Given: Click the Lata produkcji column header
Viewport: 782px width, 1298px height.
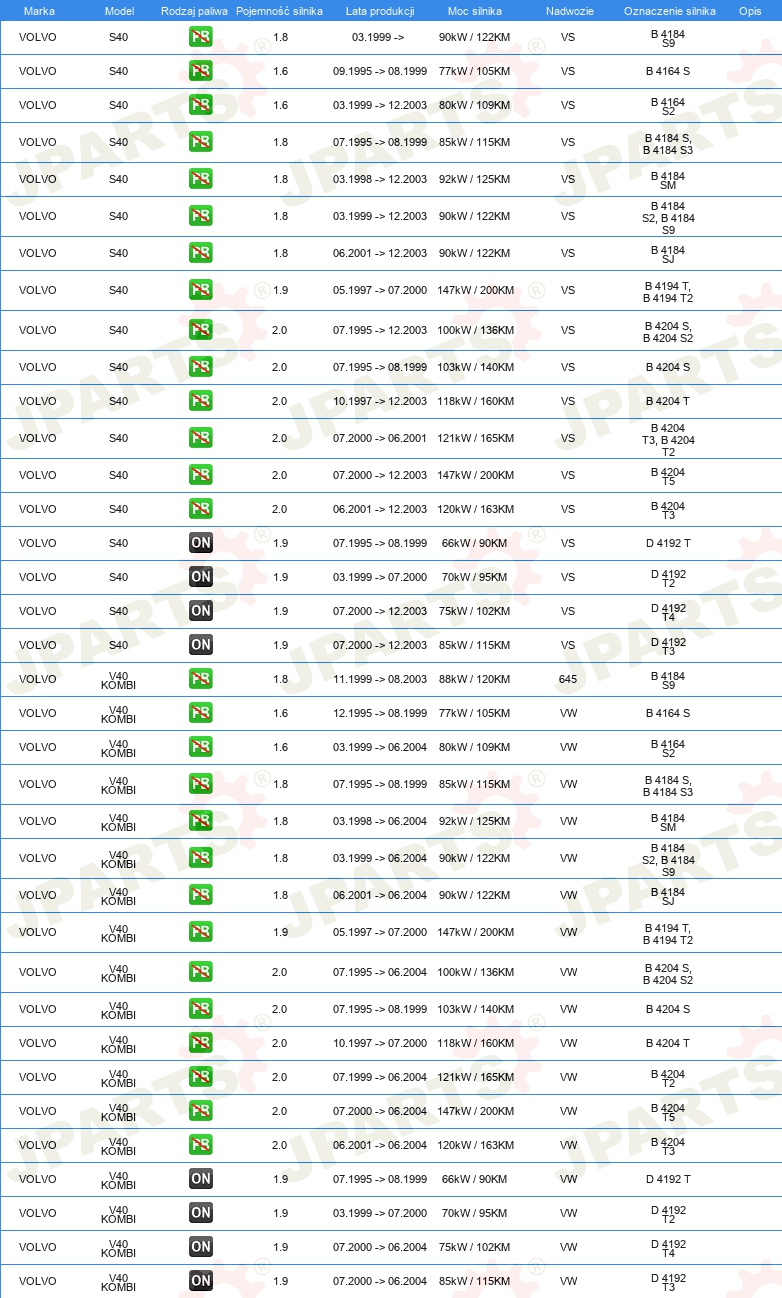Looking at the screenshot, I should (380, 10).
